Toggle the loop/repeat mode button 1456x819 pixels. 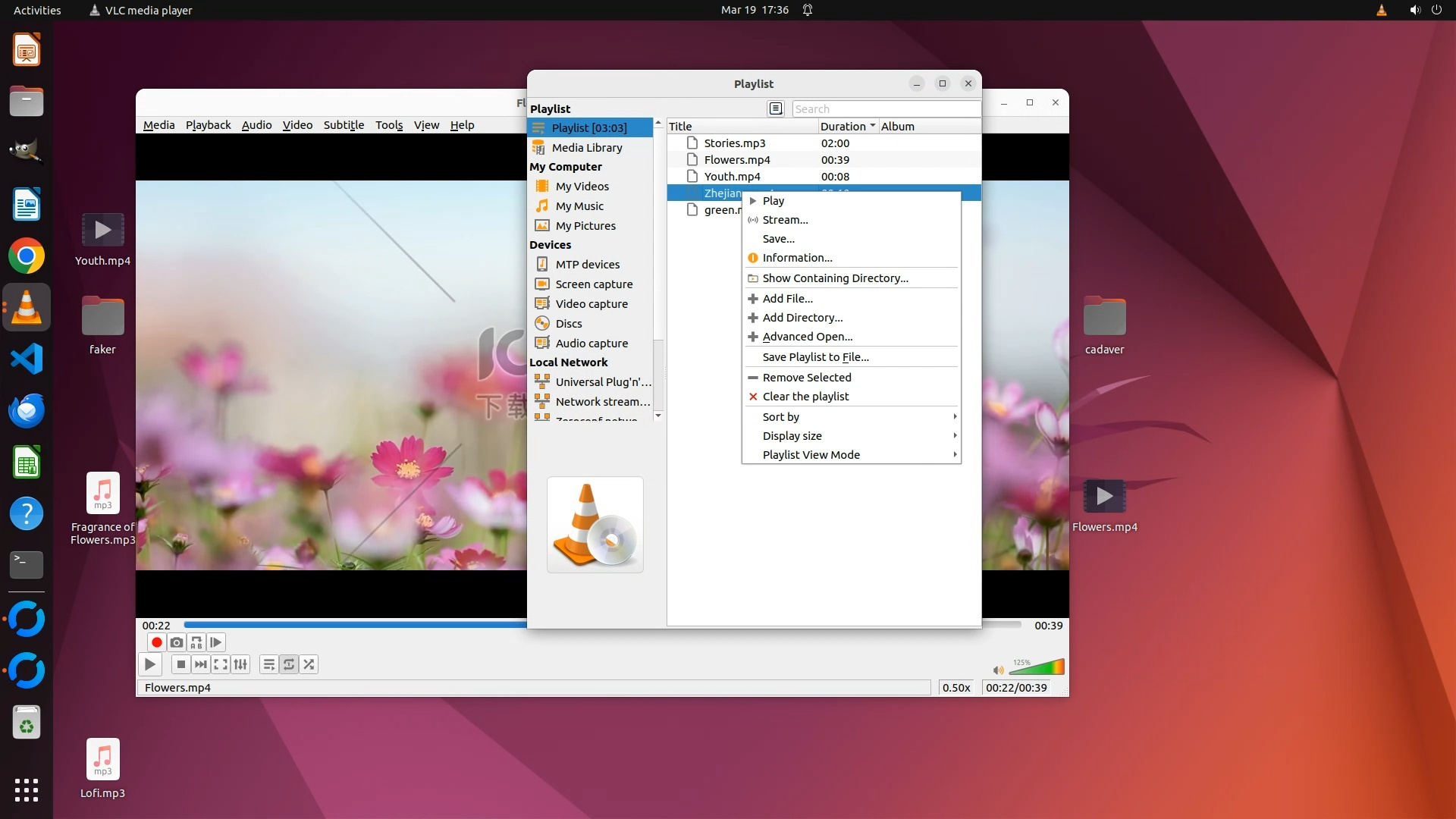point(289,664)
